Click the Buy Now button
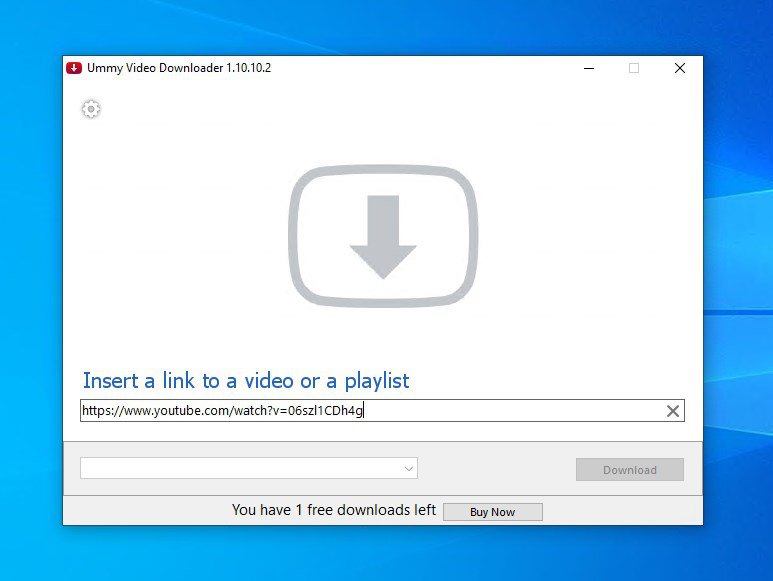 (492, 512)
